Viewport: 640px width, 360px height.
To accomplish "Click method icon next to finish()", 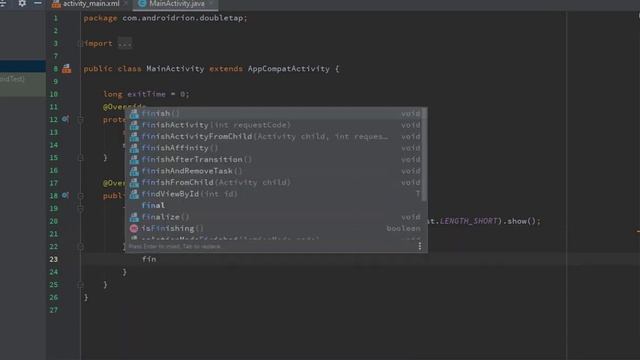I will tap(134, 114).
